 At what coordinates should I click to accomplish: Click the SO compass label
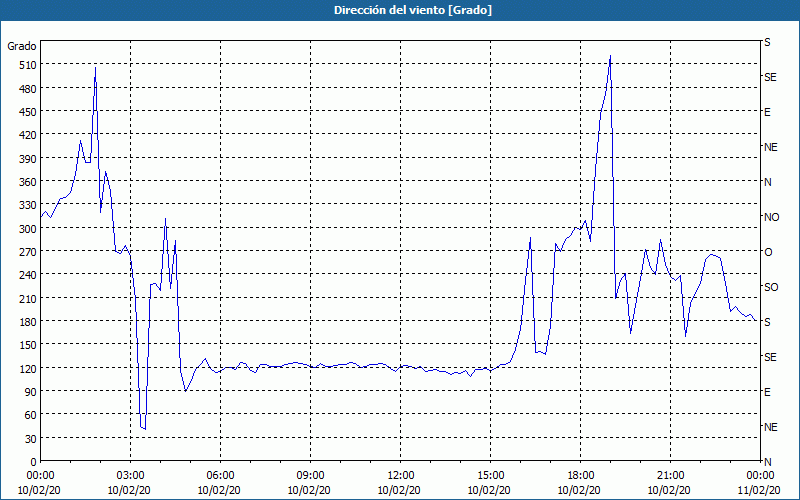(x=771, y=287)
